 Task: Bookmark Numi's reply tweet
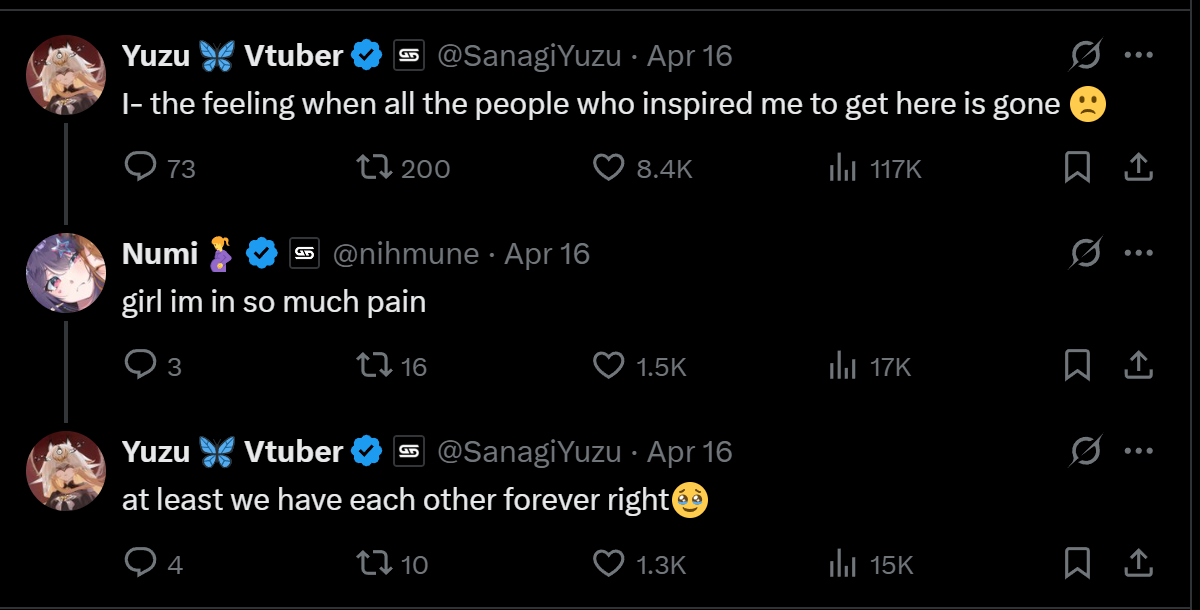pos(1077,366)
